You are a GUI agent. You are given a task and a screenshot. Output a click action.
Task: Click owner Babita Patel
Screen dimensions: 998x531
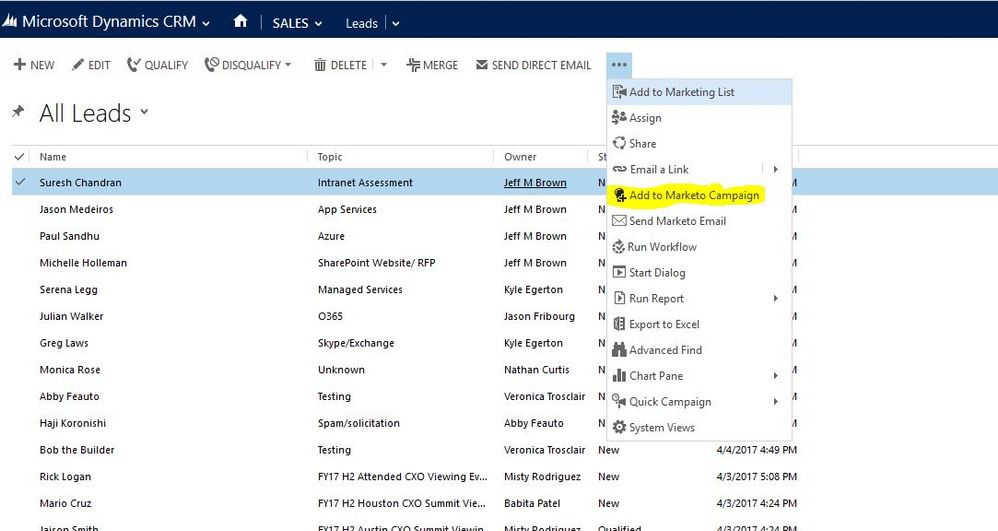pos(532,504)
